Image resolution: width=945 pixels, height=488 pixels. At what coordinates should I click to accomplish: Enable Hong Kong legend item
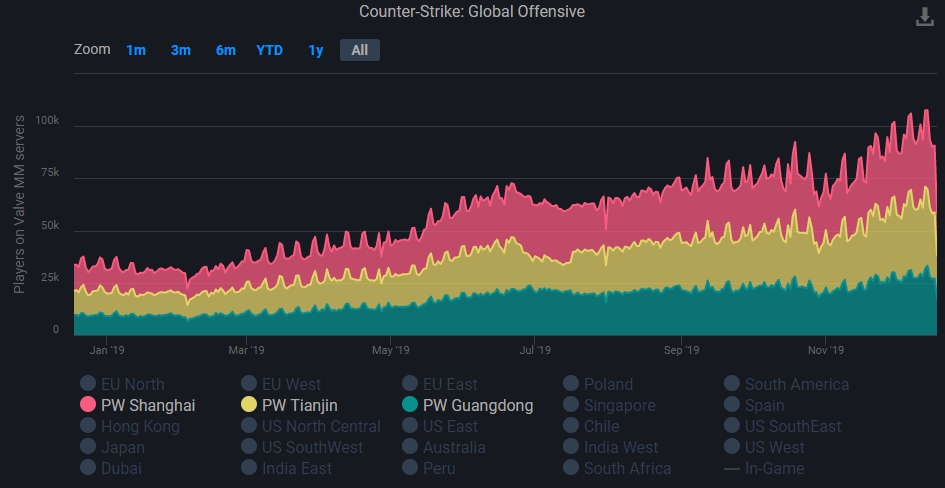point(130,427)
